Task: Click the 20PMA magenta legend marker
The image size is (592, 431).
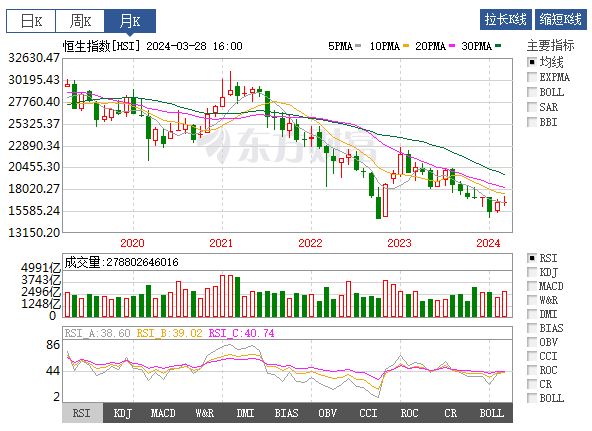Action: [x=452, y=46]
